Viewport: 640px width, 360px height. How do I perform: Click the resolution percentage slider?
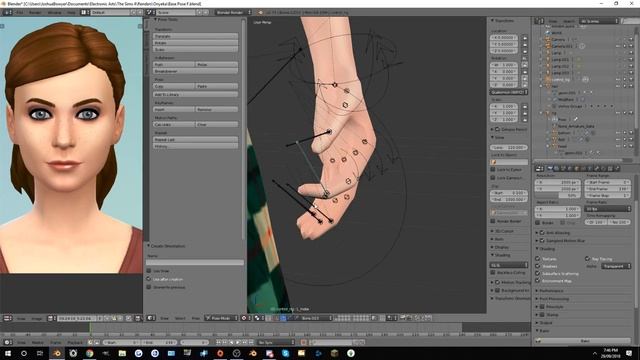pos(557,196)
